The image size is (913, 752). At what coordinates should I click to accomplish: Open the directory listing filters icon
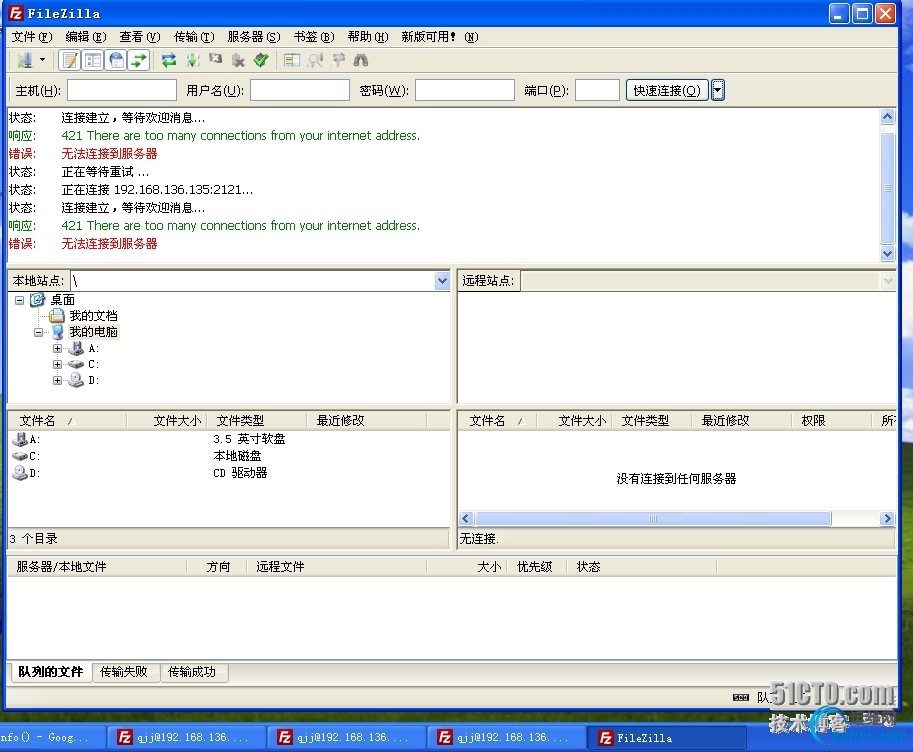(x=292, y=60)
